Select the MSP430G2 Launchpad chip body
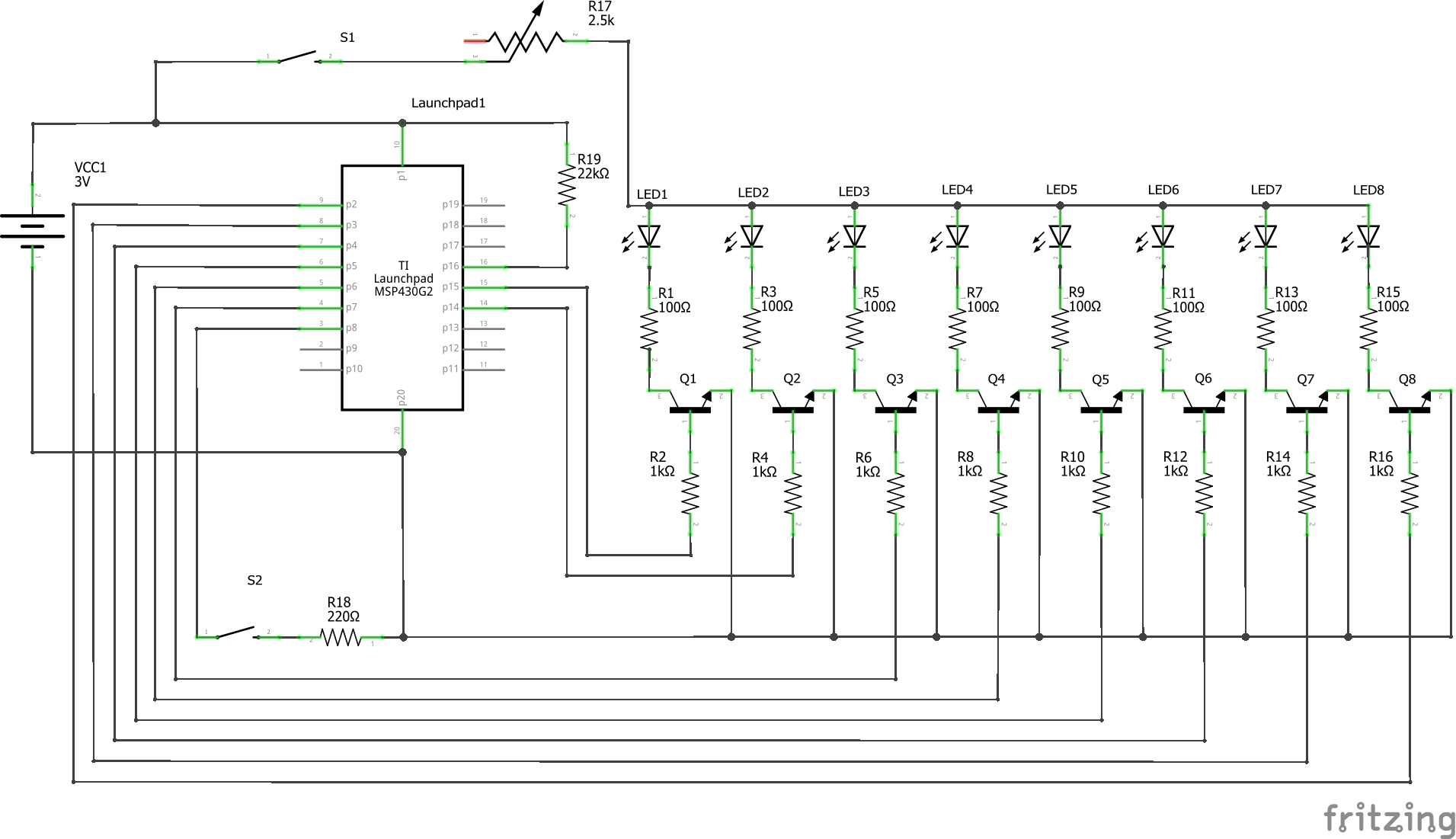 coord(402,287)
